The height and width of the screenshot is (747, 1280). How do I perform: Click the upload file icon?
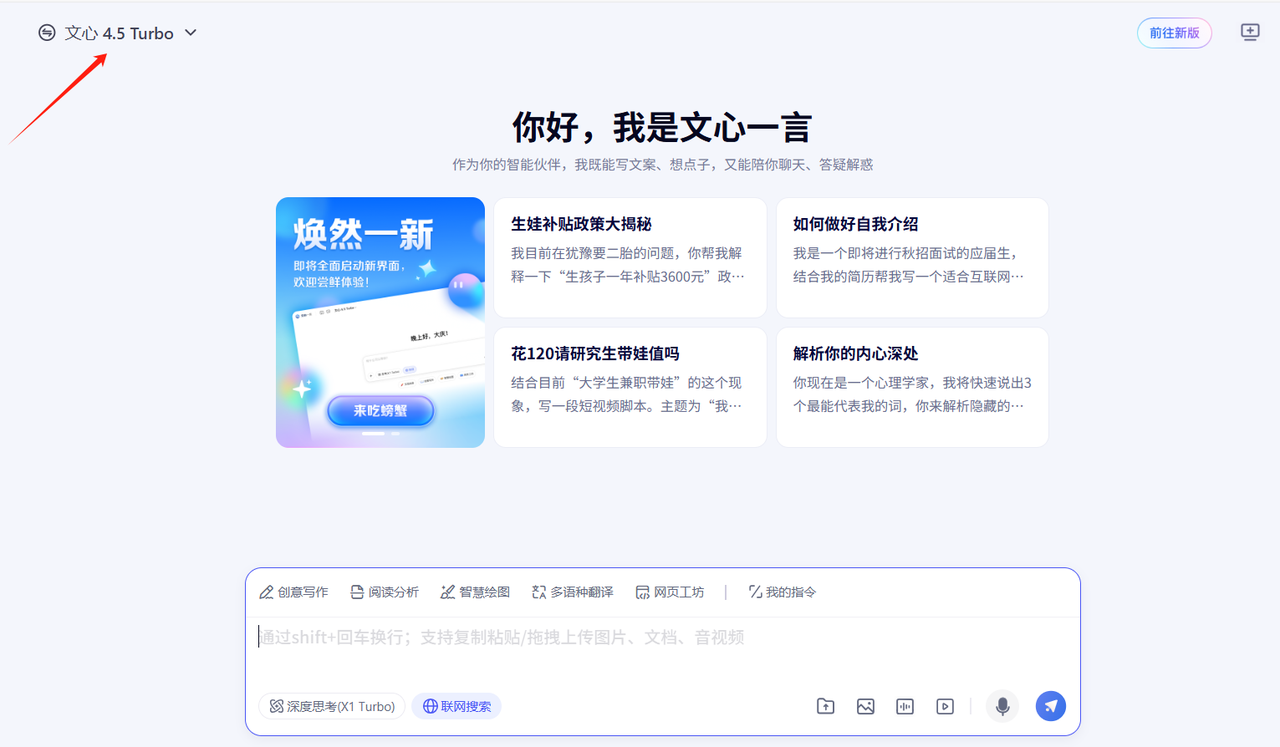pyautogui.click(x=826, y=706)
